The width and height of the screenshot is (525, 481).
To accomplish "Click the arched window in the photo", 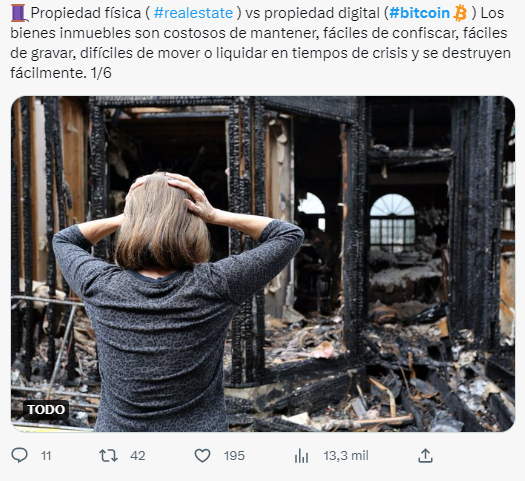I will tap(392, 223).
